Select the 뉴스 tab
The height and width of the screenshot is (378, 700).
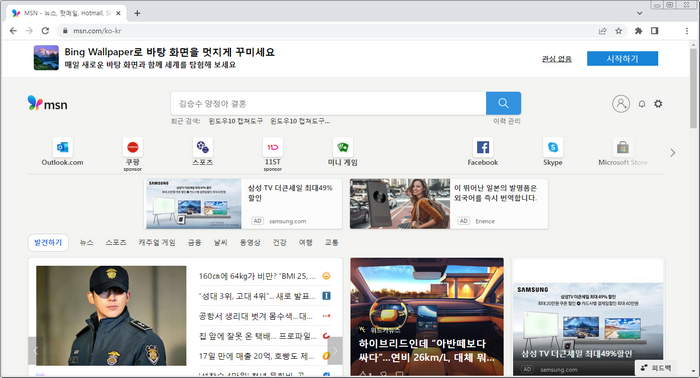click(x=86, y=243)
